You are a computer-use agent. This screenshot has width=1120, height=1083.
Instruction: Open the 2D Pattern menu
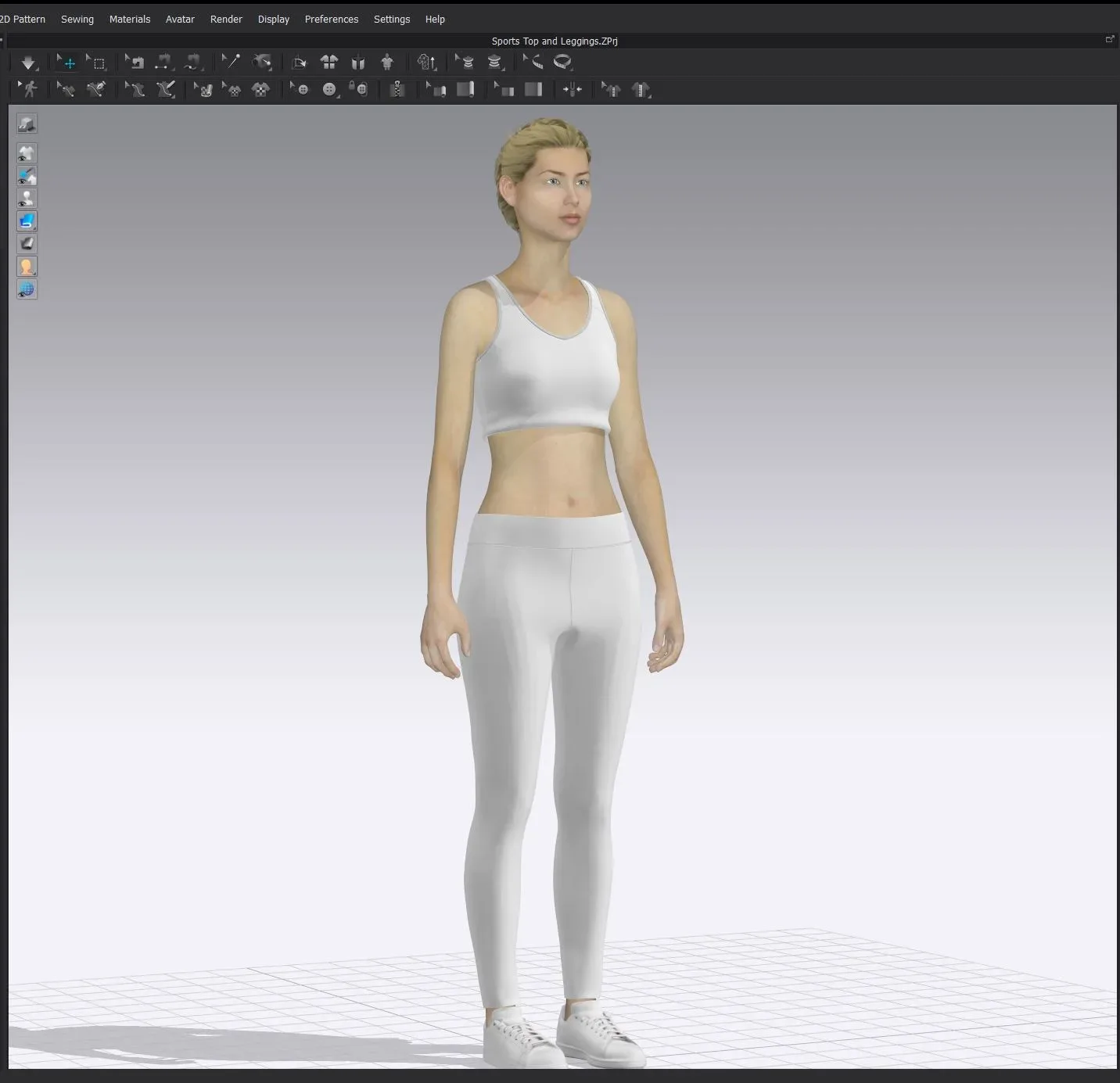[x=23, y=19]
